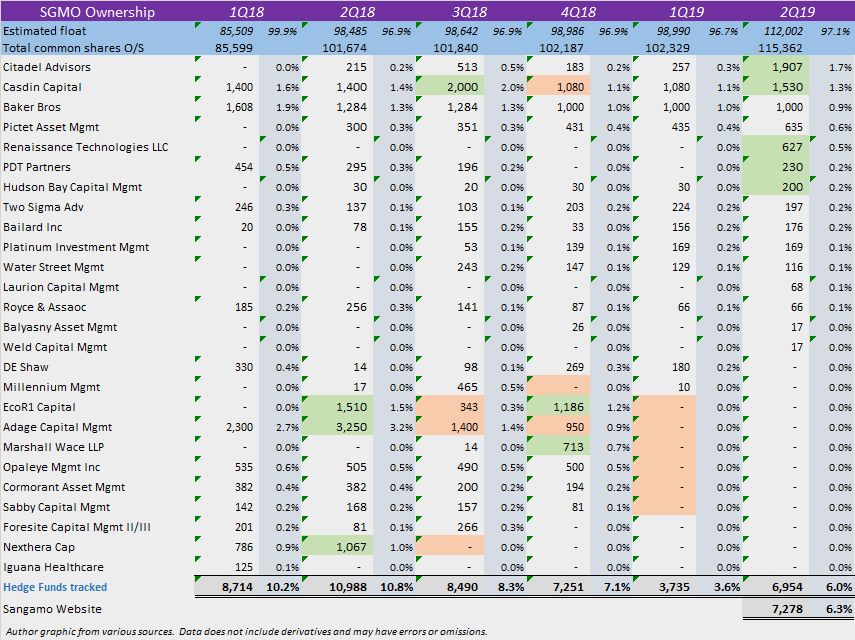Image resolution: width=855 pixels, height=640 pixels.
Task: Select the '2Q18' column header
Action: click(358, 11)
